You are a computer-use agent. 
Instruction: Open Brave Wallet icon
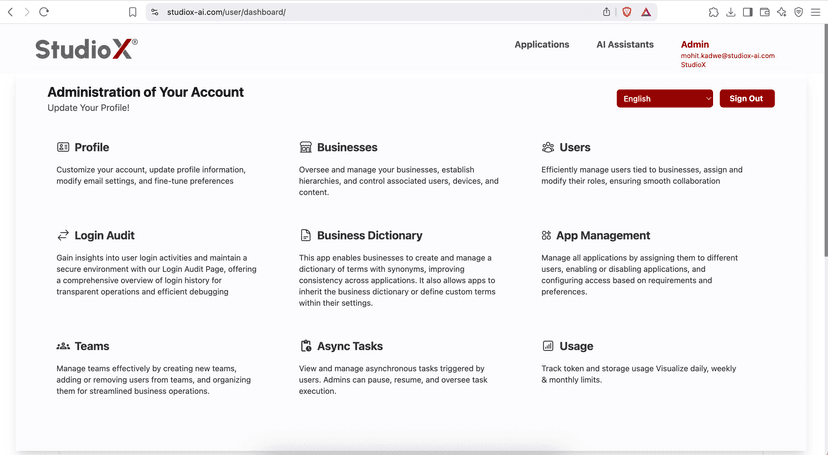coord(765,12)
